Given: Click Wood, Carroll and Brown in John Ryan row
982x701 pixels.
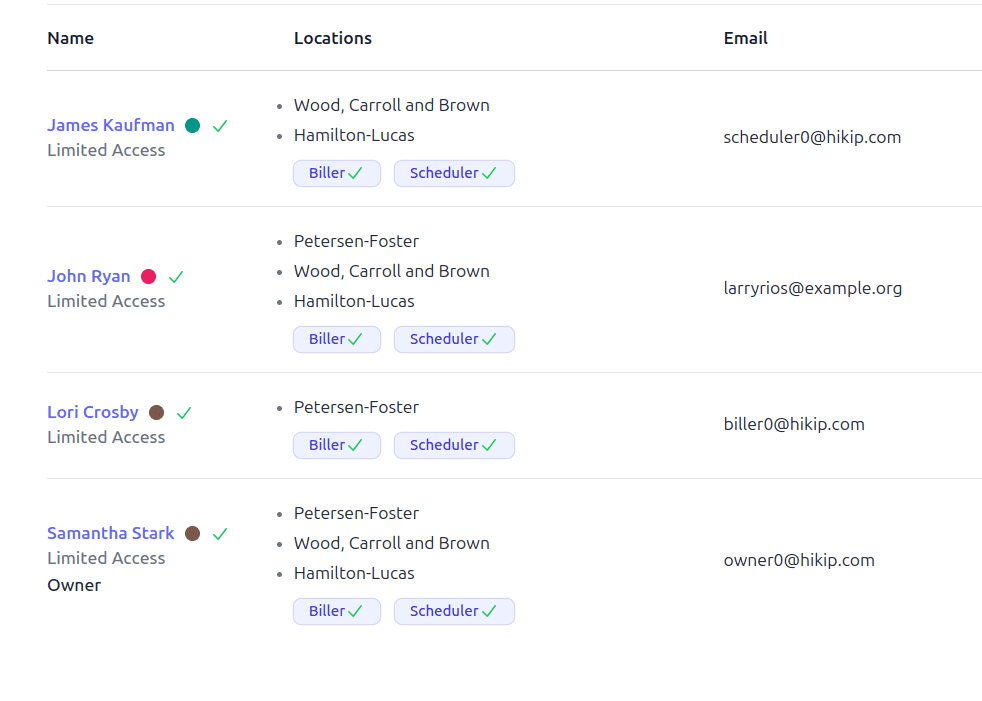Looking at the screenshot, I should coord(392,271).
